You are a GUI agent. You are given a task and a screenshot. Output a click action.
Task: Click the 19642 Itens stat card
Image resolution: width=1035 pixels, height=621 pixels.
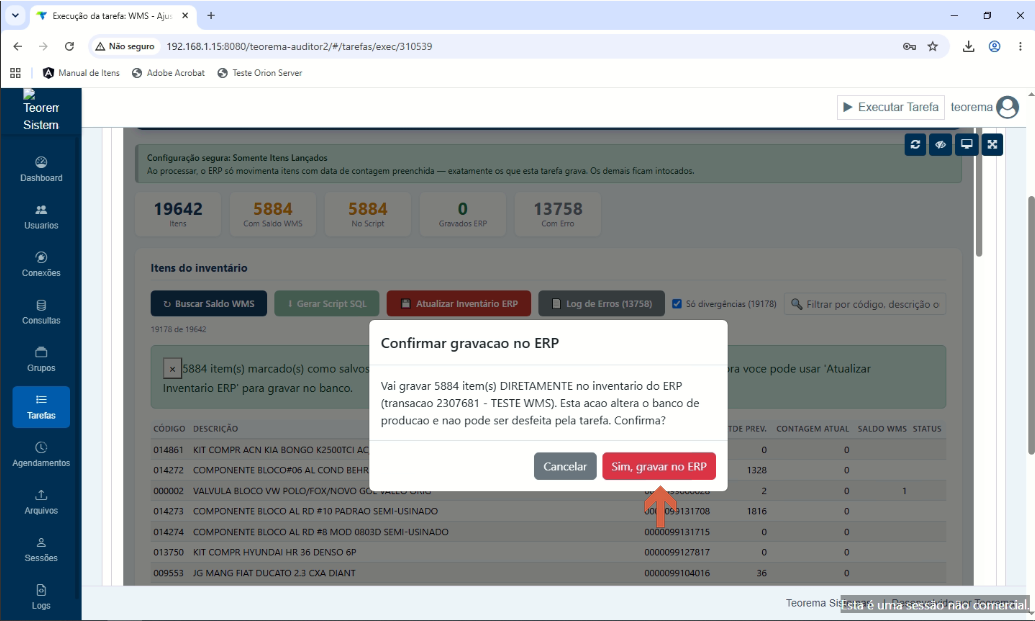click(x=178, y=214)
